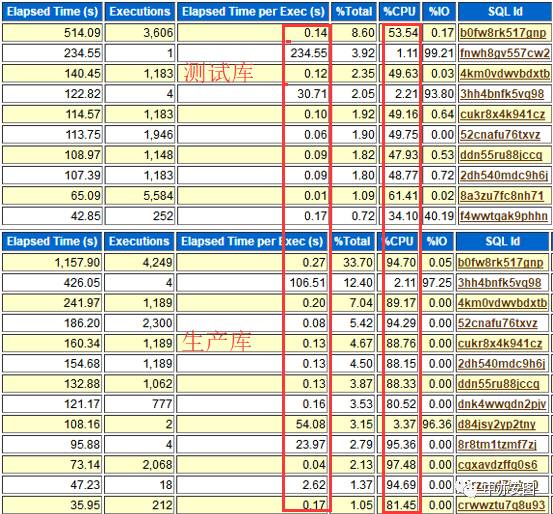Image resolution: width=553 pixels, height=514 pixels.
Task: Select per-exec time cell 54.08
Action: 252,424
